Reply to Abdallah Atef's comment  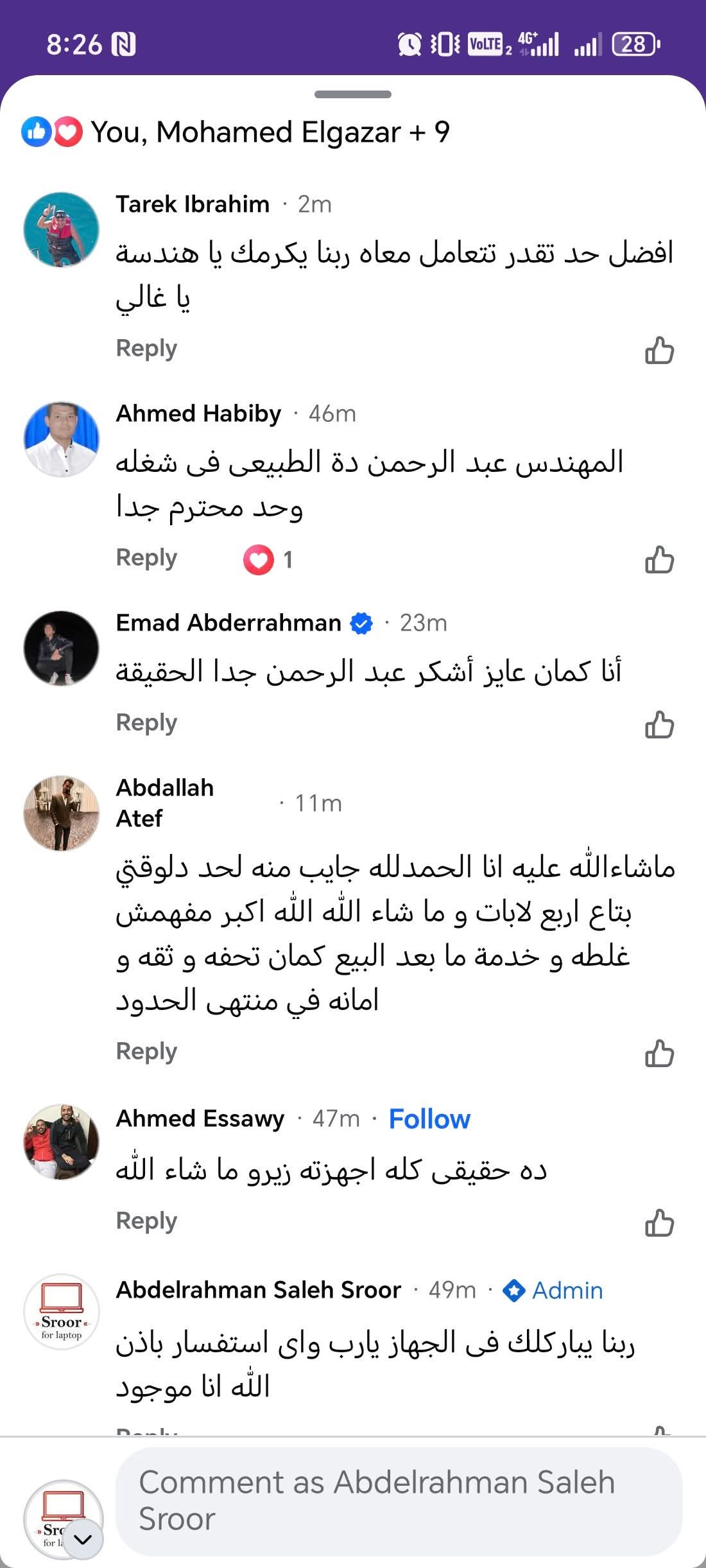146,1052
